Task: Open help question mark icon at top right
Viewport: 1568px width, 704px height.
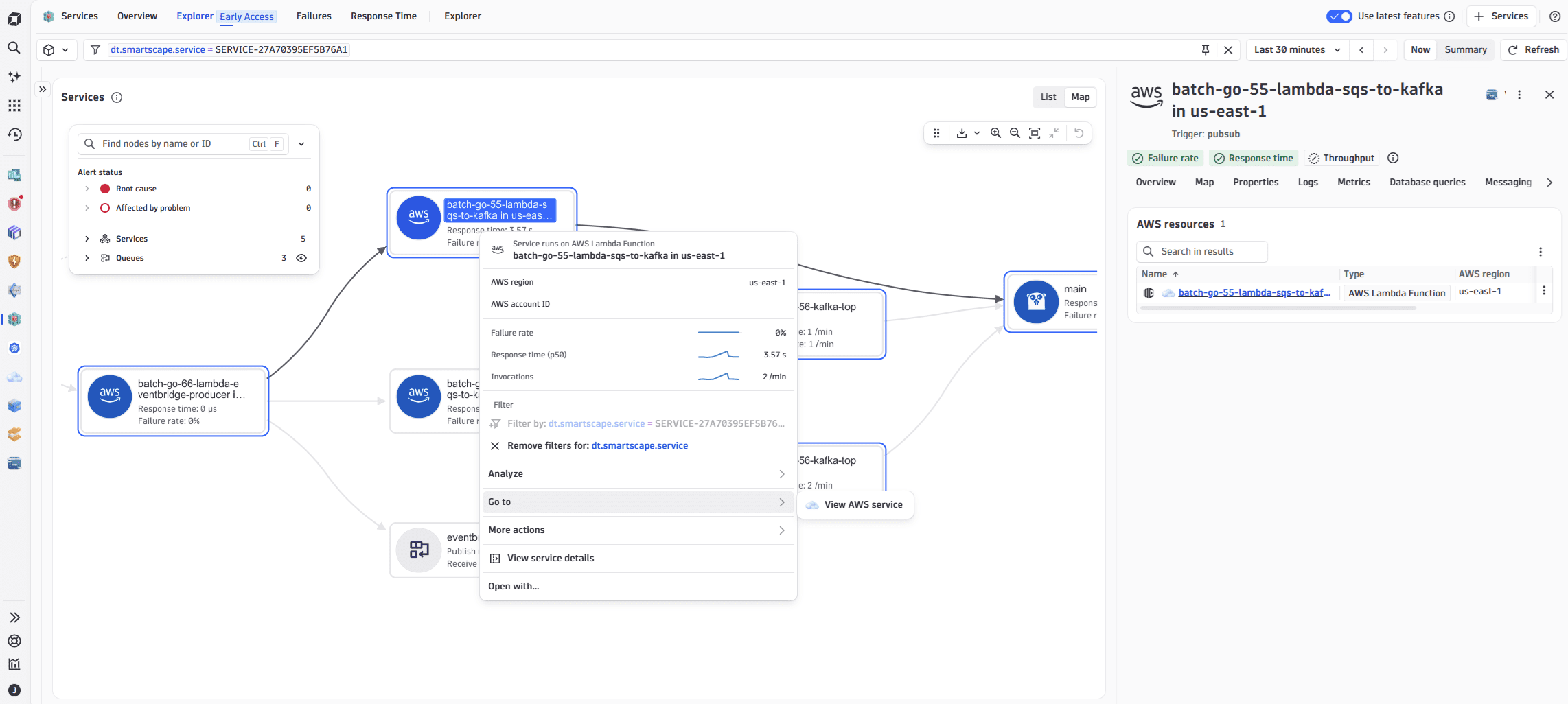Action: pyautogui.click(x=1555, y=16)
